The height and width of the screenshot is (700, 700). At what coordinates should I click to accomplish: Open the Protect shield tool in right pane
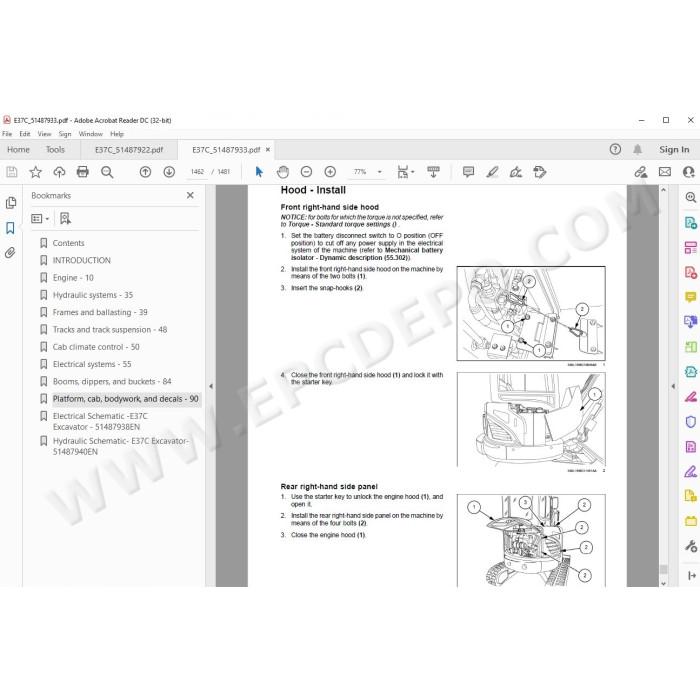pos(691,421)
